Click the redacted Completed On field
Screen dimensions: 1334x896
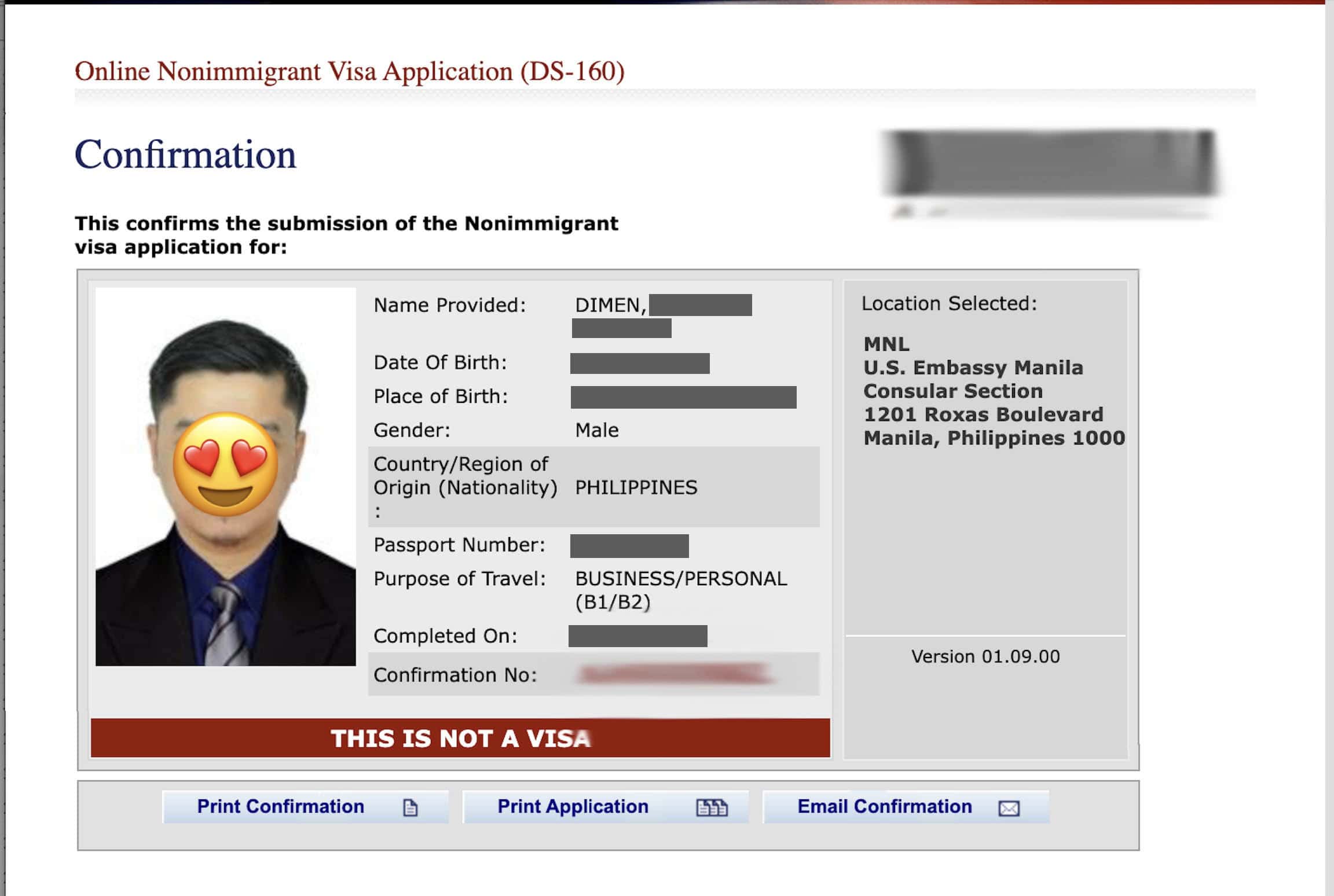[640, 637]
